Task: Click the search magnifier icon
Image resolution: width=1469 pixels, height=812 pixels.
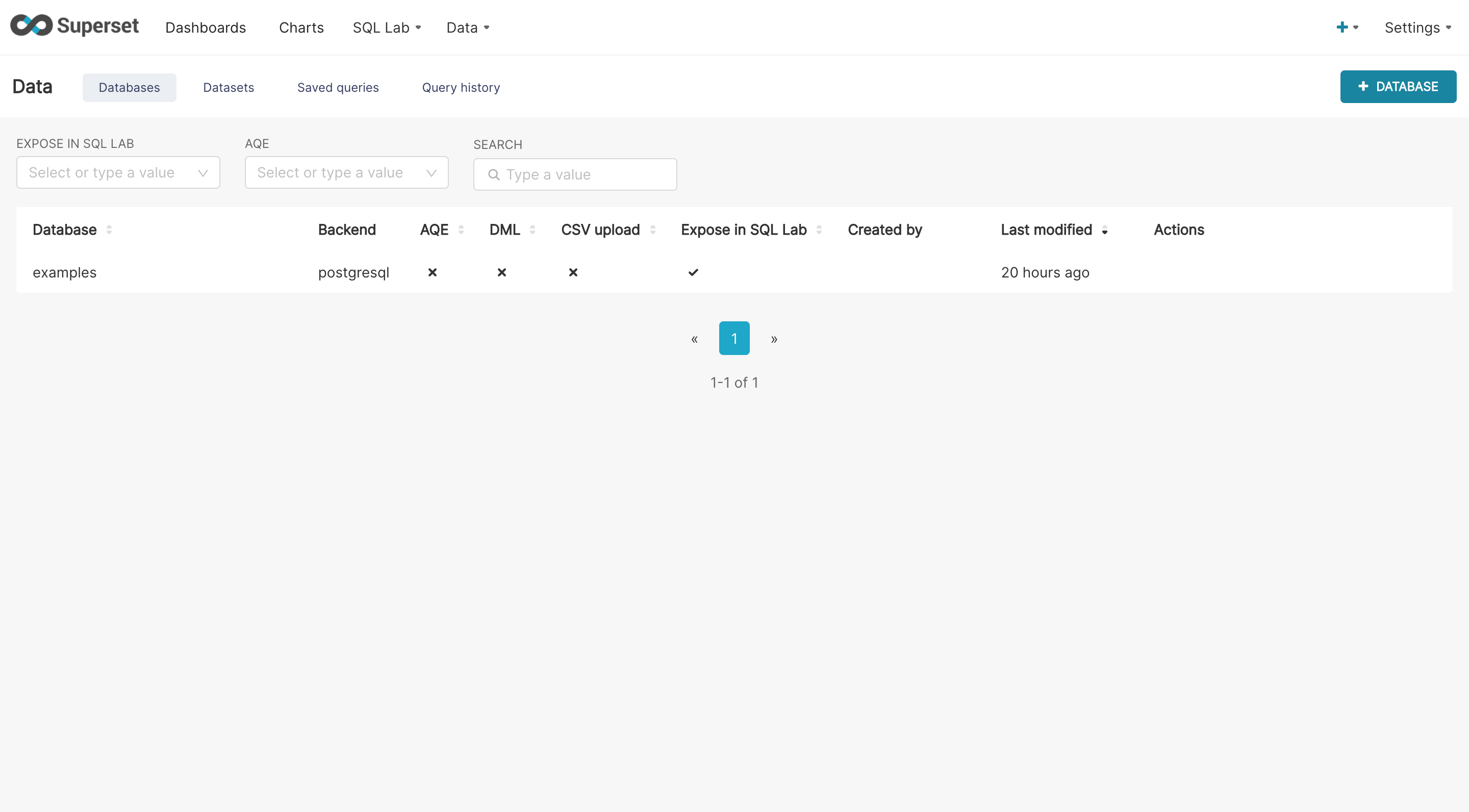Action: pyautogui.click(x=494, y=175)
